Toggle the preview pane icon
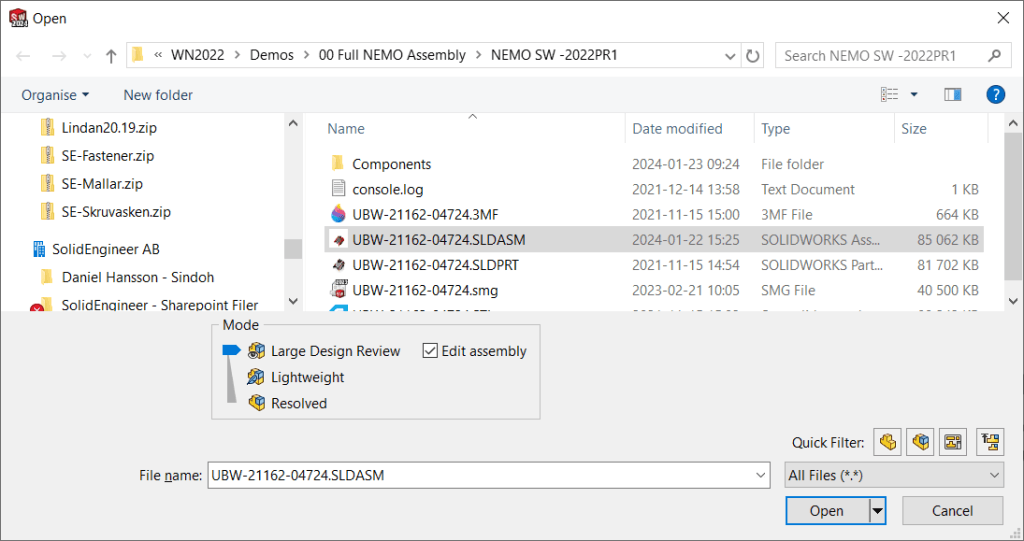This screenshot has width=1024, height=541. point(952,95)
